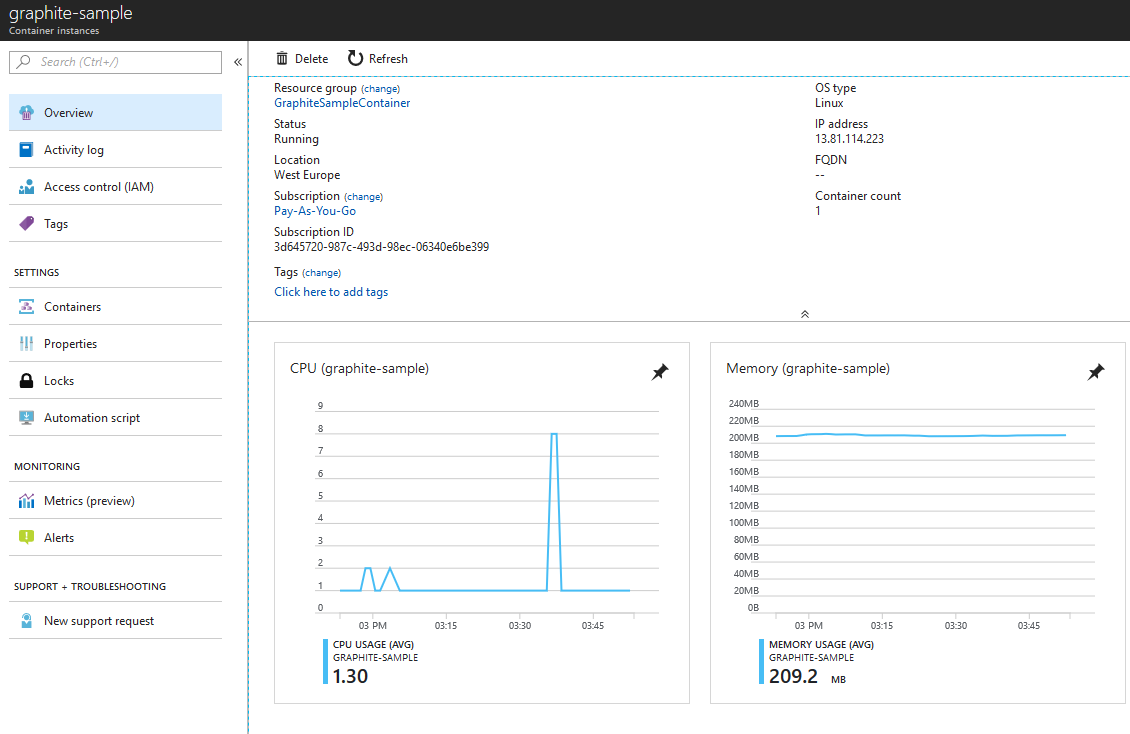Image resolution: width=1130 pixels, height=734 pixels.
Task: Open the GraphiteSampleContainer resource group link
Action: tap(342, 102)
